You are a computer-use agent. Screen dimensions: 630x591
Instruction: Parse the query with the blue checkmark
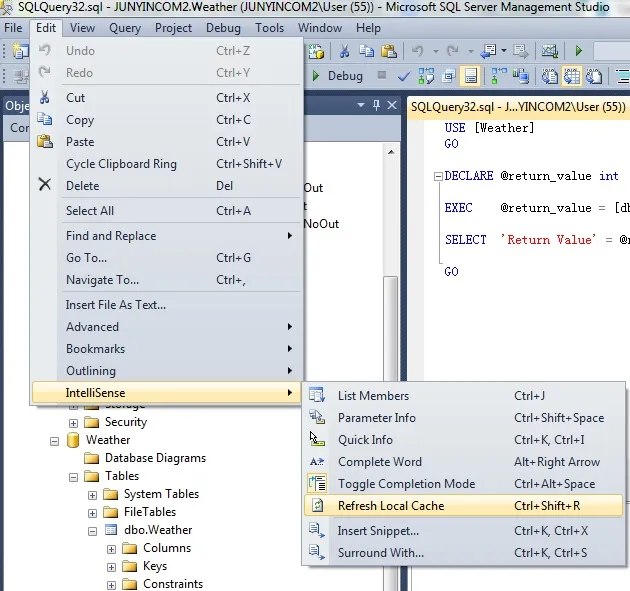(404, 76)
